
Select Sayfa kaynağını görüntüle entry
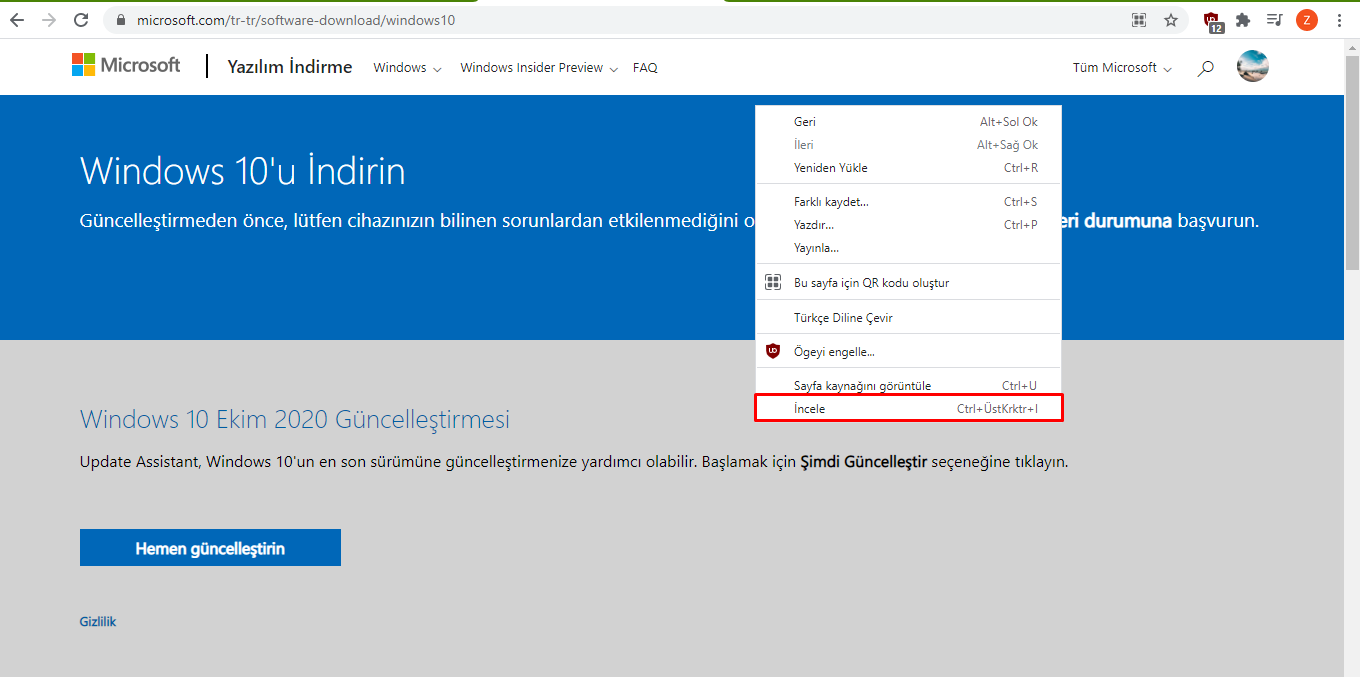[x=908, y=386]
